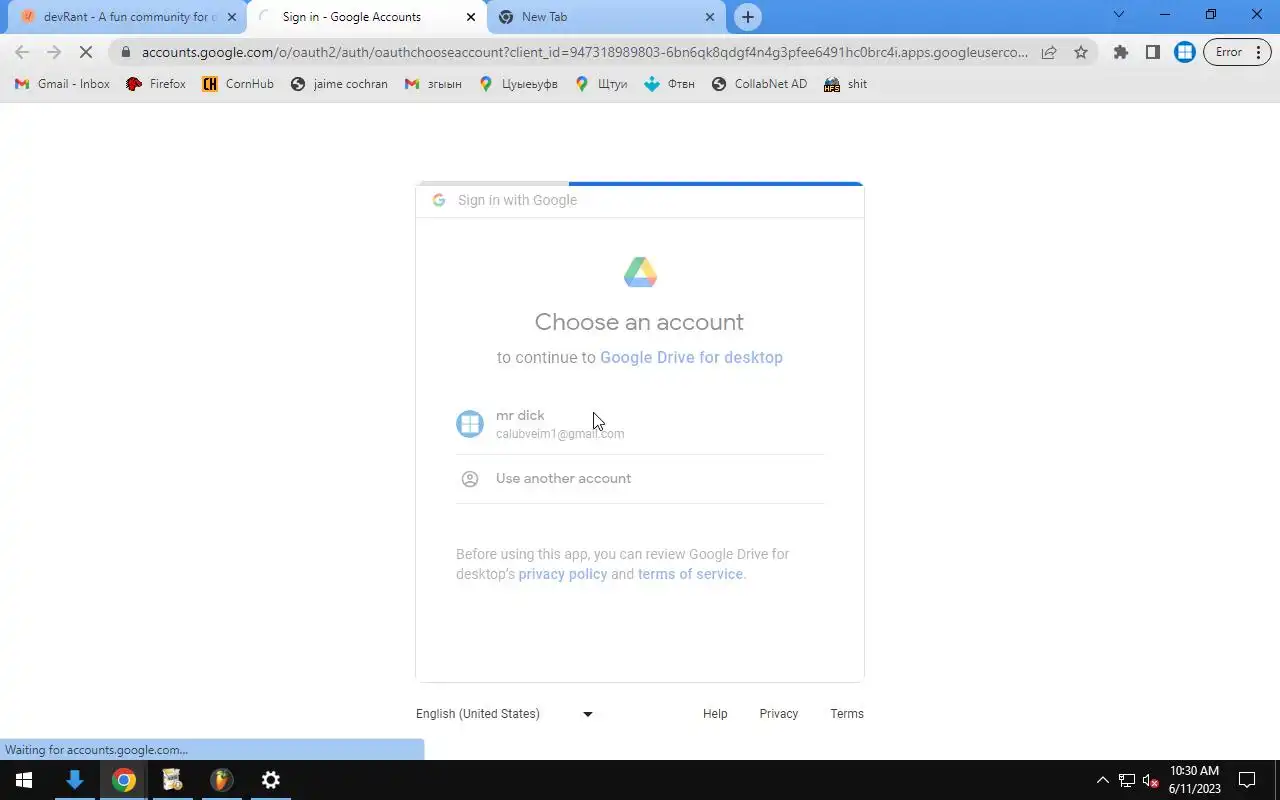Switch to the Sign in - Google Accounts tab
1280x800 pixels.
365,17
